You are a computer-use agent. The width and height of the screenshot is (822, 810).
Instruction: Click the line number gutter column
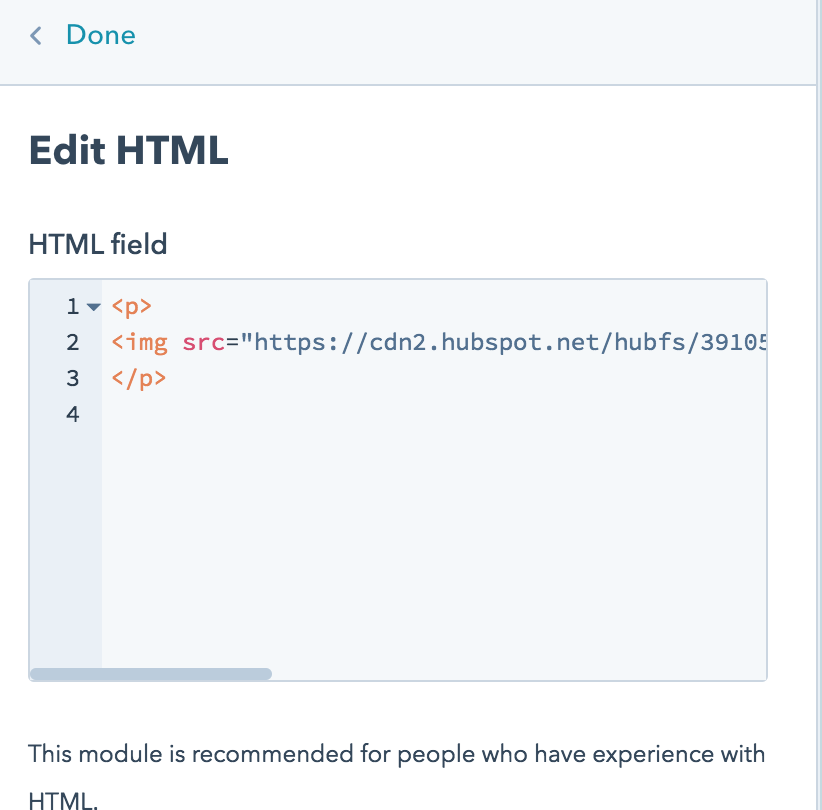coord(66,480)
